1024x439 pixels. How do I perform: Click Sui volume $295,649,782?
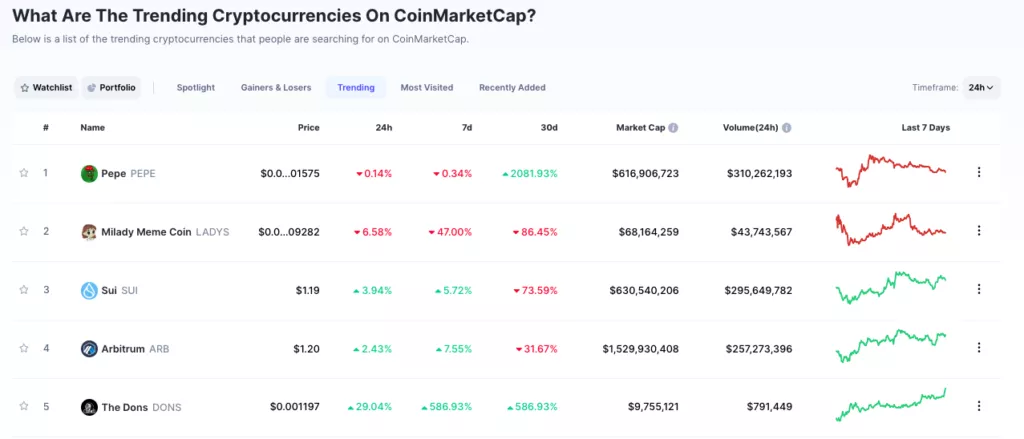click(759, 291)
